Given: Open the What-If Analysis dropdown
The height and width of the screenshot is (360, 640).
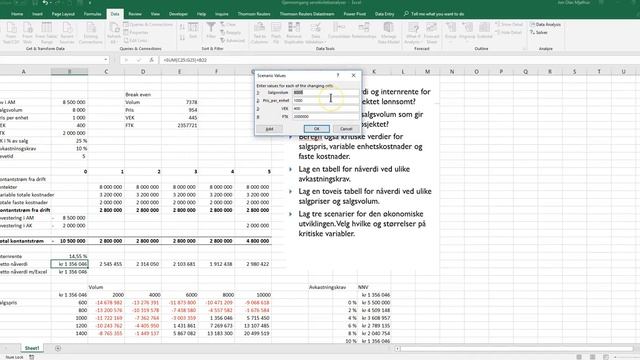Looking at the screenshot, I should click(413, 33).
